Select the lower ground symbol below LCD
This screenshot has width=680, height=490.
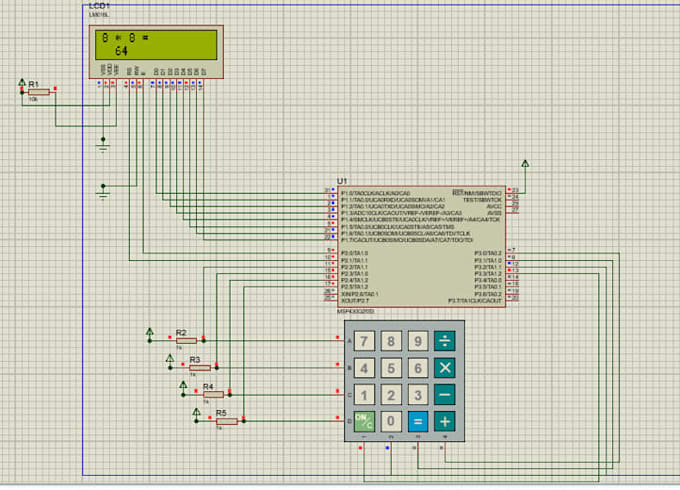[x=103, y=193]
